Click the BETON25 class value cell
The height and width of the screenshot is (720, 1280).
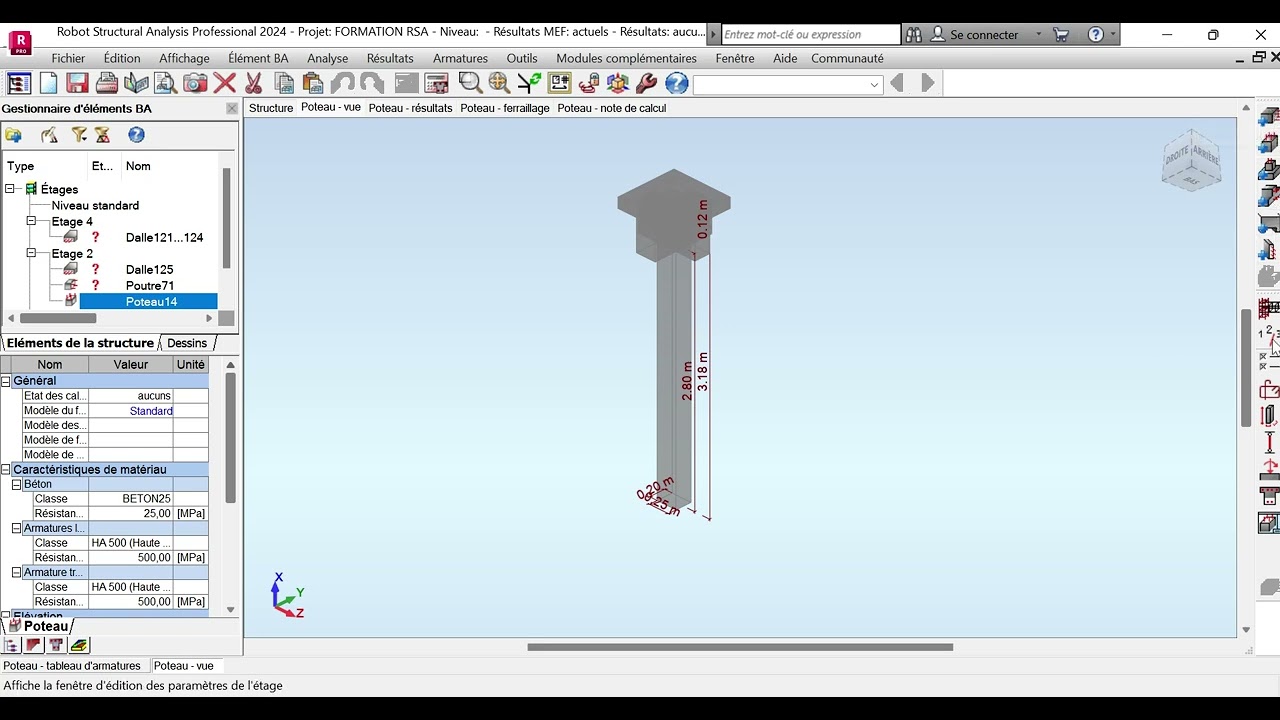coord(131,498)
